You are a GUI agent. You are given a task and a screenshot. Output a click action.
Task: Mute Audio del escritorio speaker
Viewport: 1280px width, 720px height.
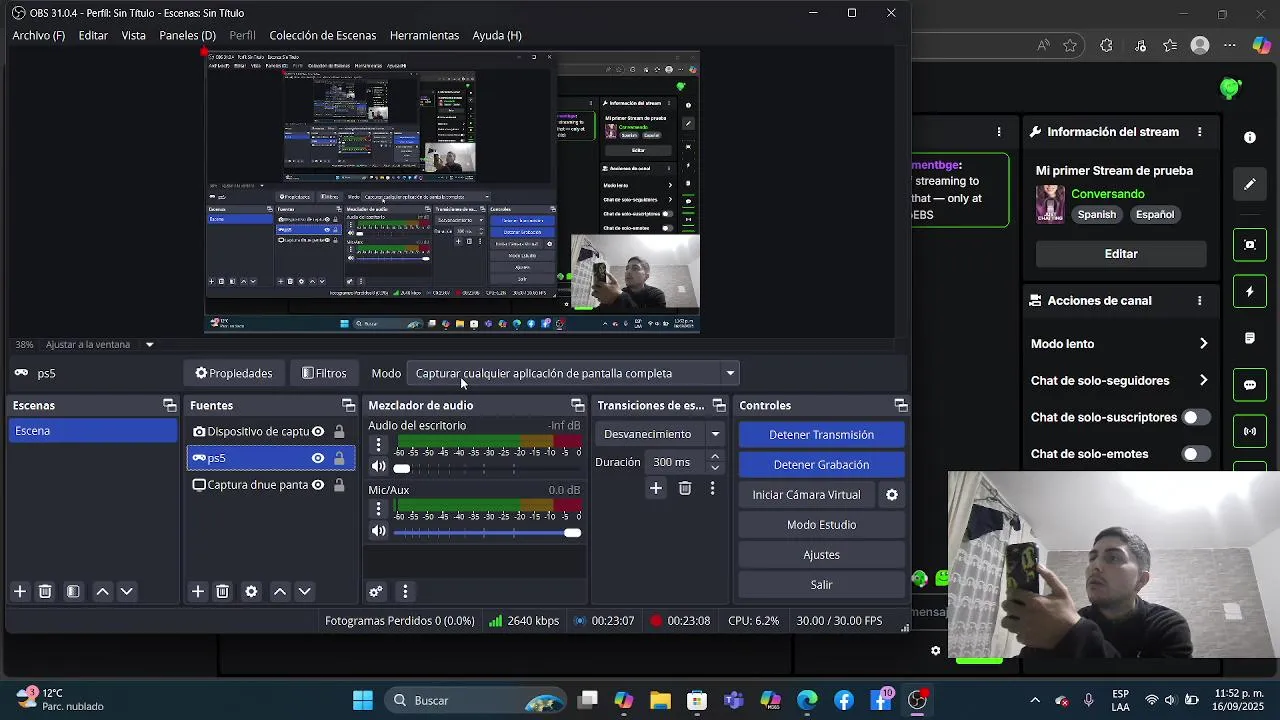[x=378, y=467]
